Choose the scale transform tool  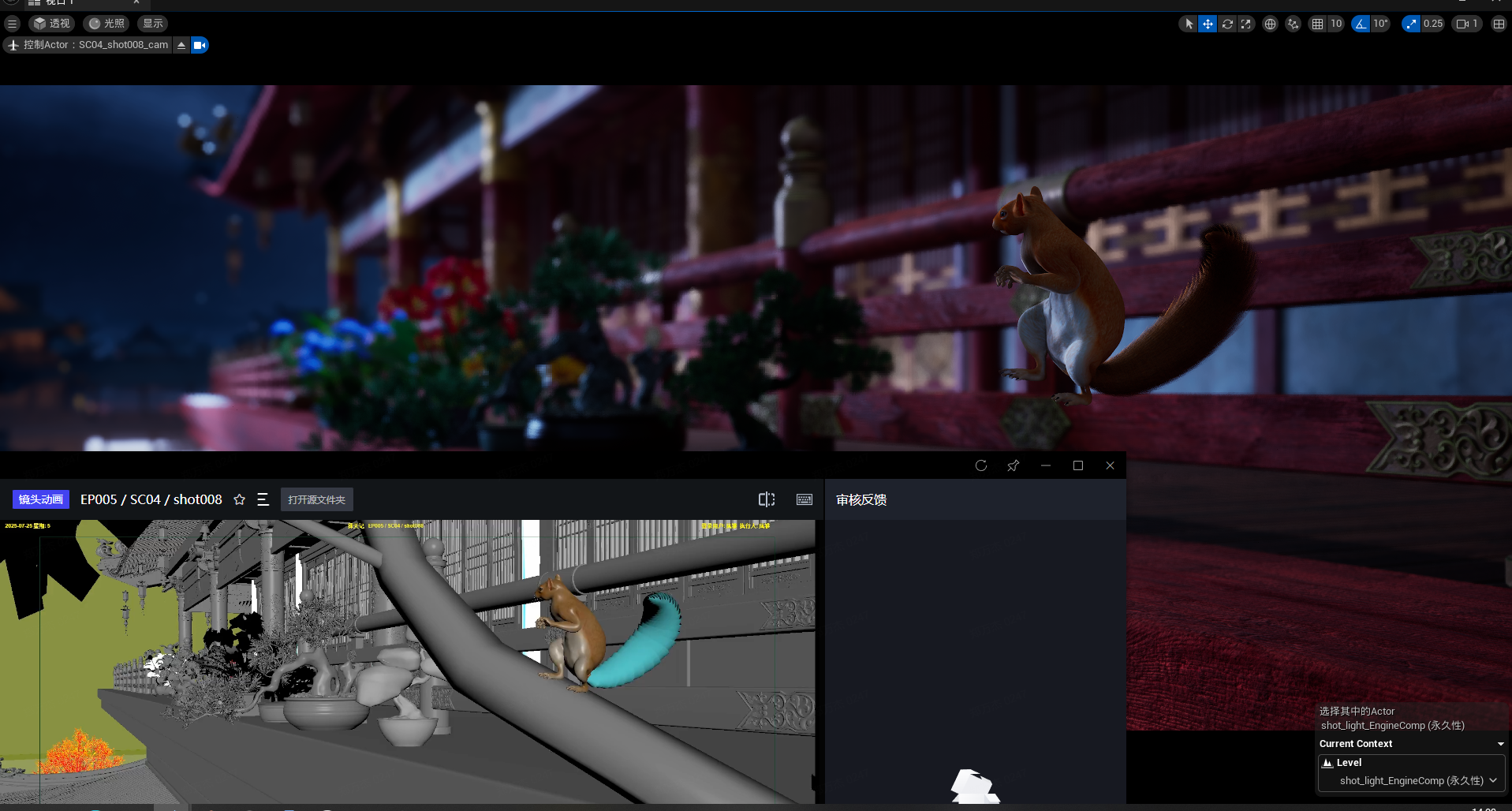1246,24
